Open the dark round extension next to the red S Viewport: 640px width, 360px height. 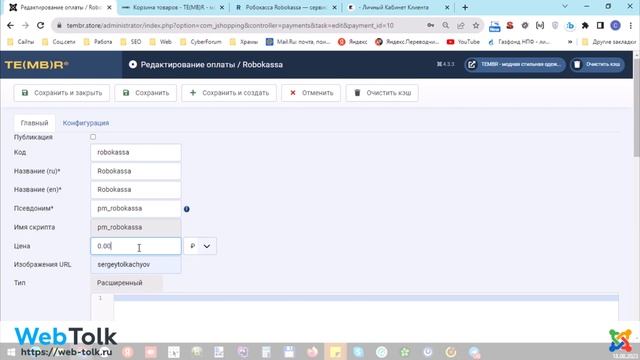point(525,25)
